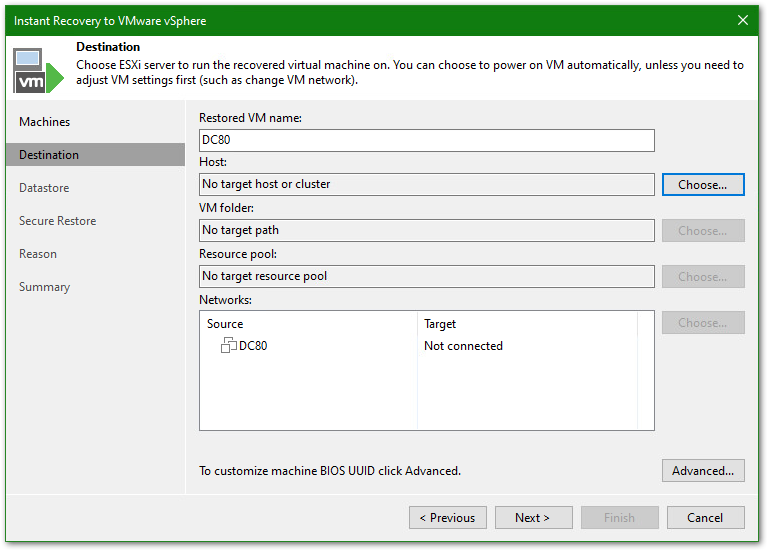Proceed with the Next button
768x551 pixels.
click(x=533, y=518)
